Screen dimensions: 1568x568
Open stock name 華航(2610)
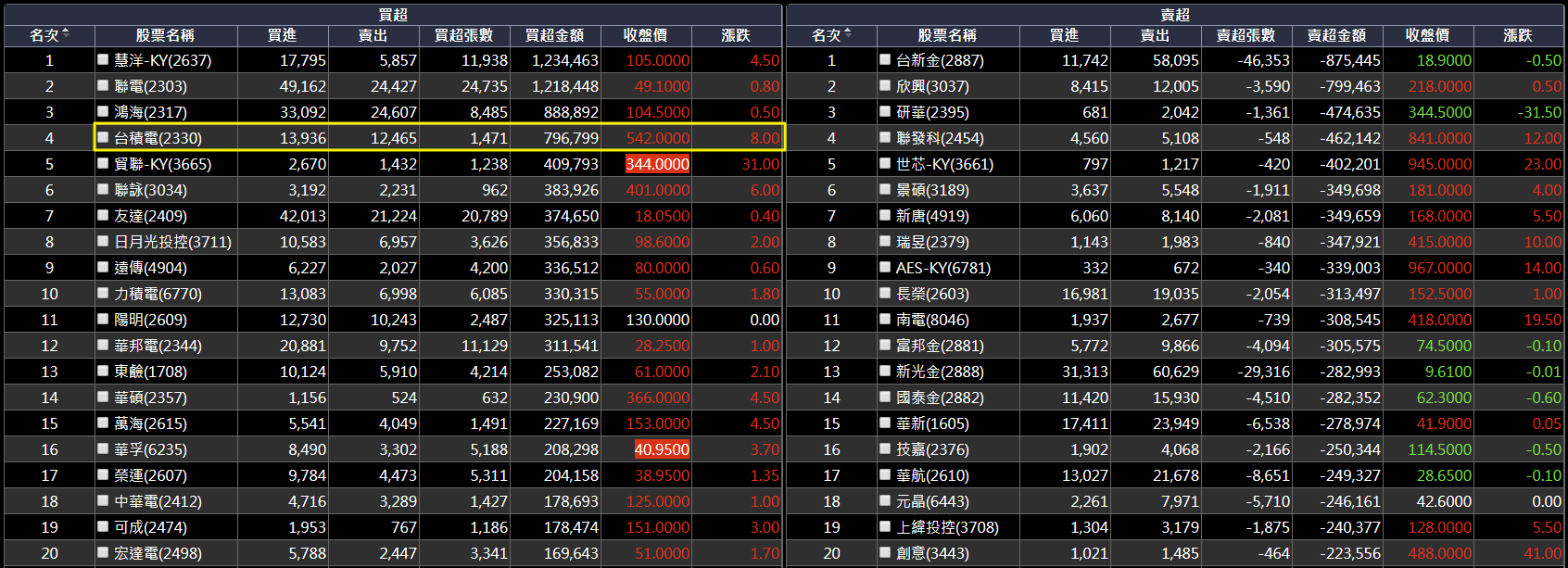(x=932, y=475)
